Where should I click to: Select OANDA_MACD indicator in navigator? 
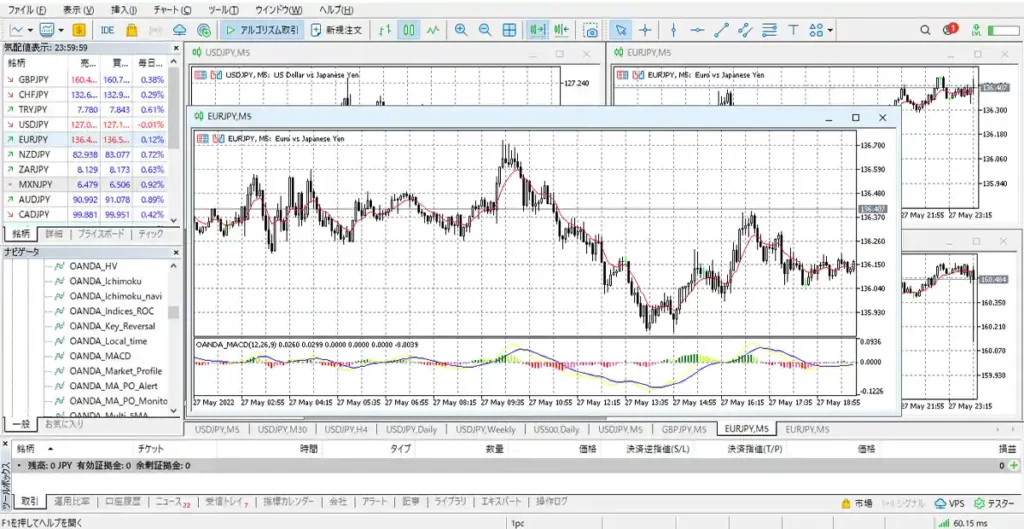[x=100, y=356]
